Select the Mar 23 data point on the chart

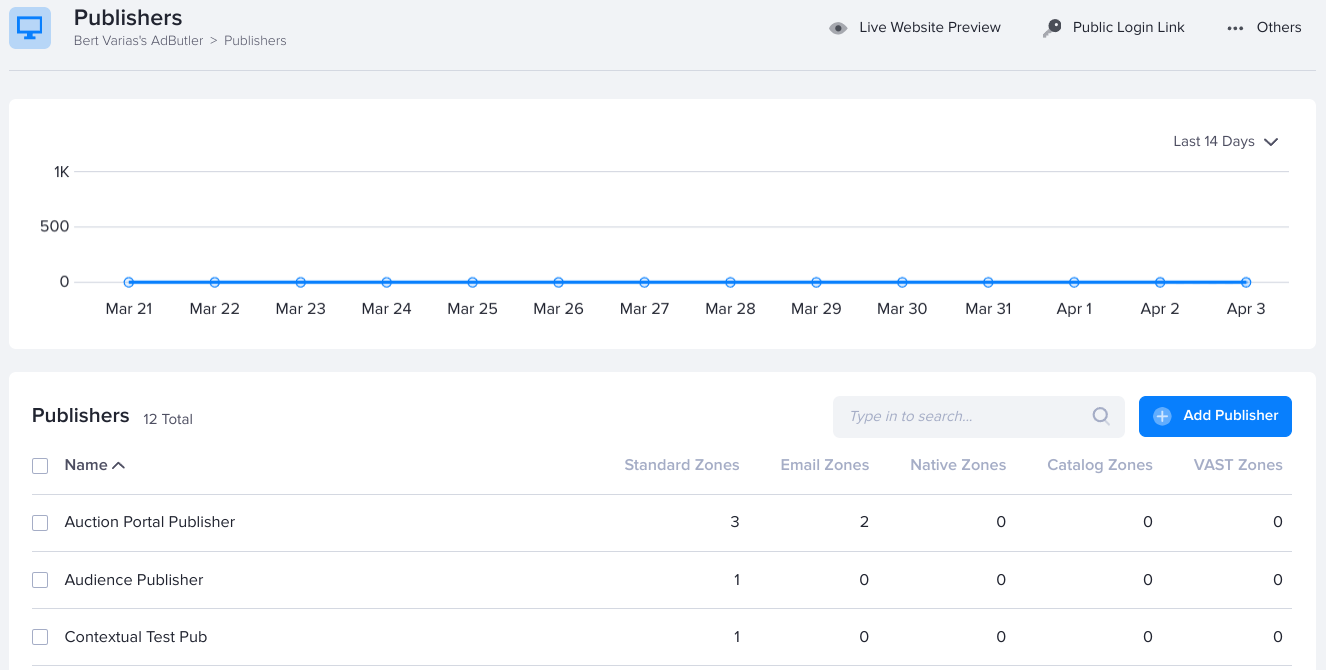click(x=301, y=283)
